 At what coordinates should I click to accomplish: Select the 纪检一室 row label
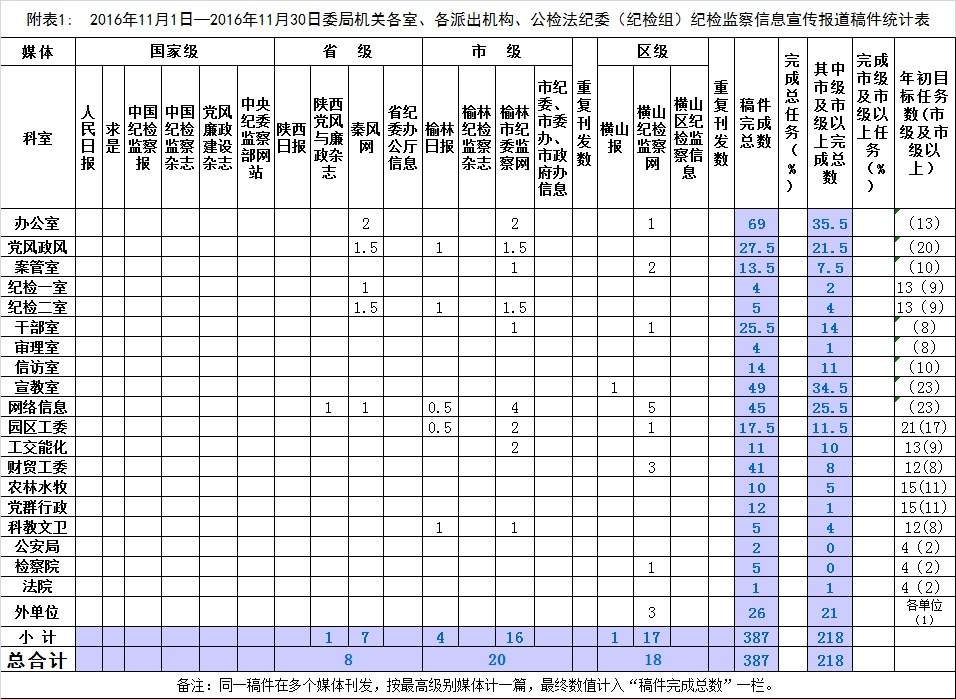(x=38, y=287)
